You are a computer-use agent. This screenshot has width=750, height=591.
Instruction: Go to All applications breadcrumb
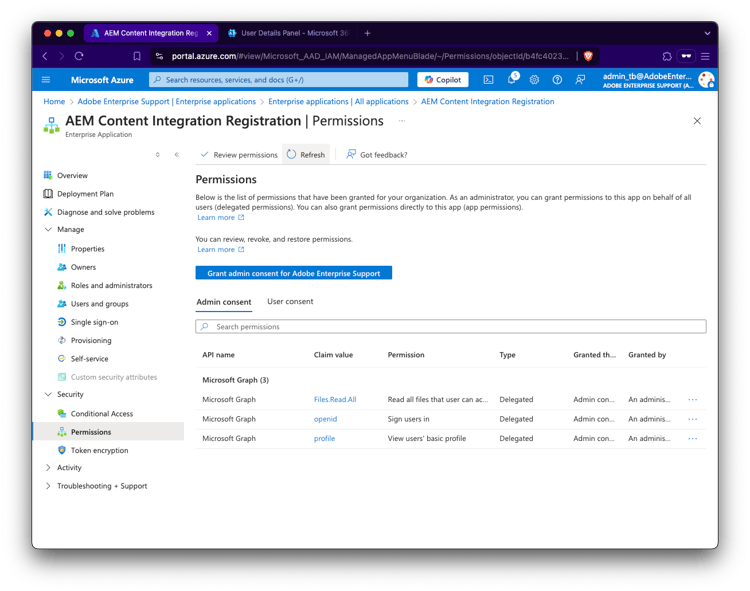pyautogui.click(x=338, y=101)
